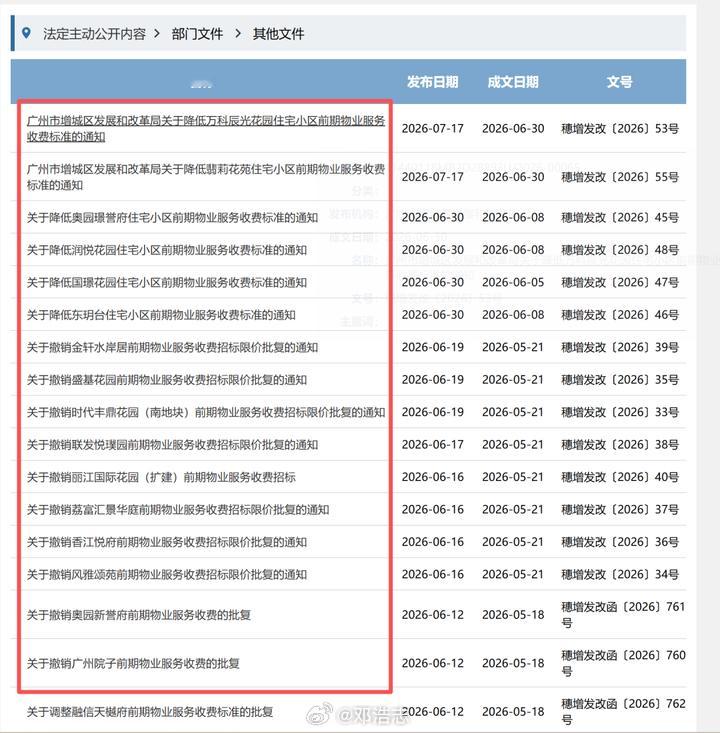Image resolution: width=720 pixels, height=733 pixels.
Task: Select document number 穗增发改〔2026〕45号
Action: pos(619,217)
